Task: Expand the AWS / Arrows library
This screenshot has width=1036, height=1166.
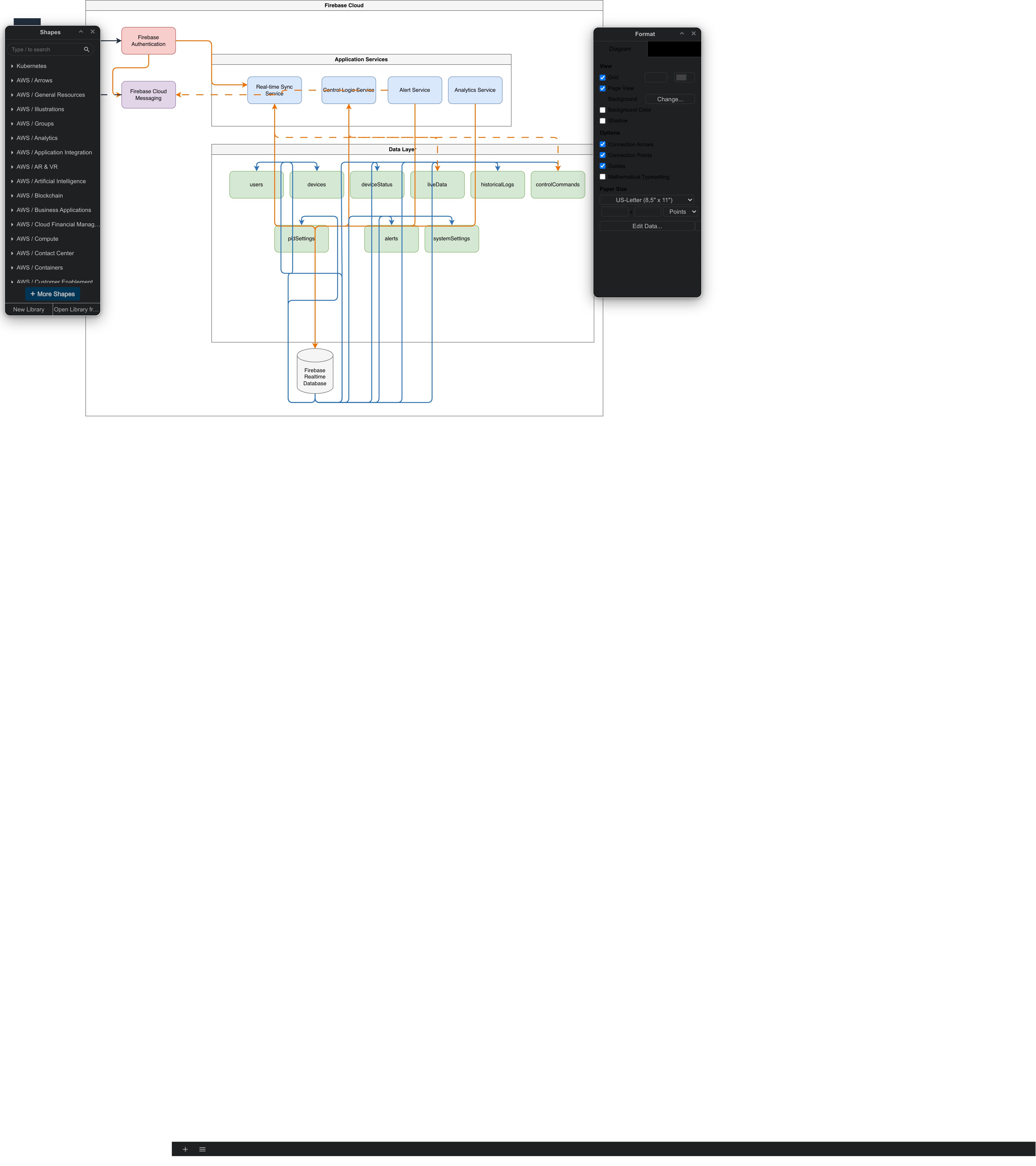Action: [52, 80]
